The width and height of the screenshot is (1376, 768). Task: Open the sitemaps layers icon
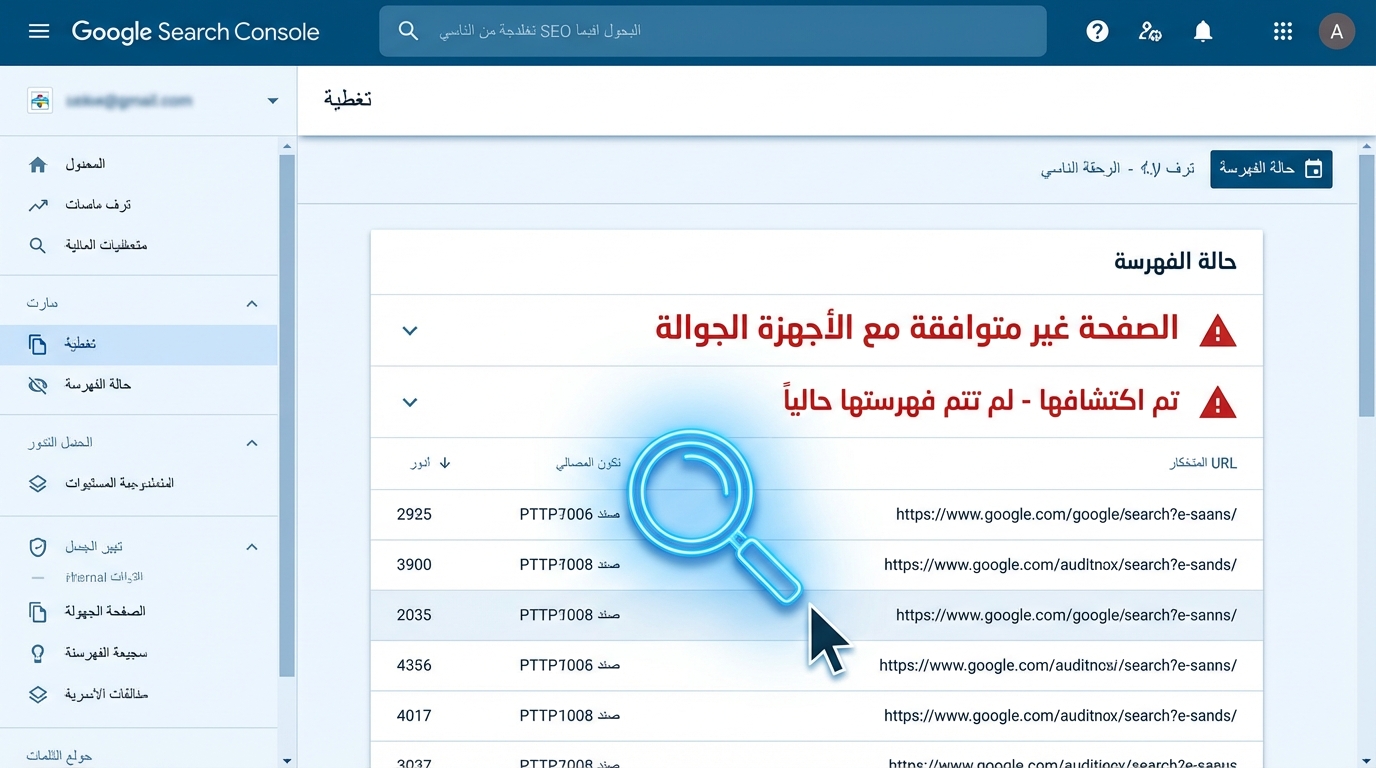[x=39, y=483]
